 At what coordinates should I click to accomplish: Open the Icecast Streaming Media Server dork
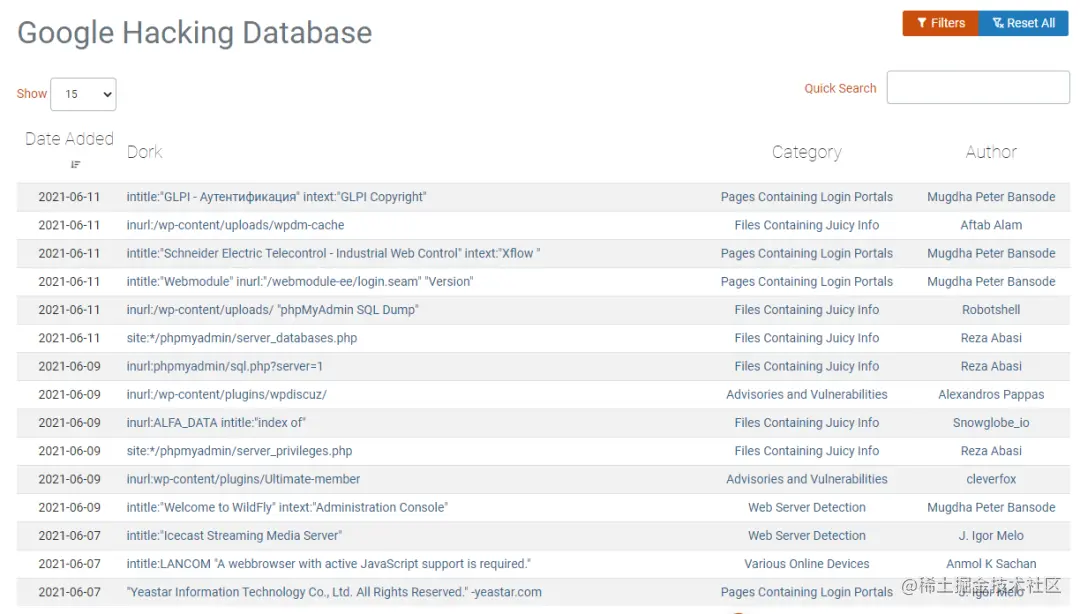point(233,535)
